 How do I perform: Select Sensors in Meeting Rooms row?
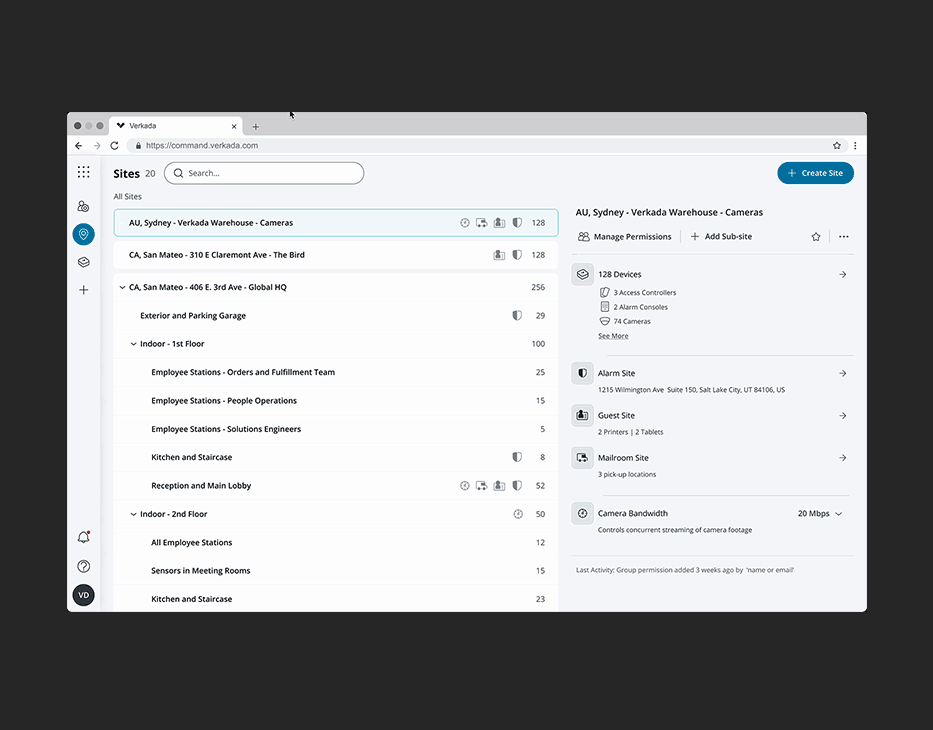336,571
